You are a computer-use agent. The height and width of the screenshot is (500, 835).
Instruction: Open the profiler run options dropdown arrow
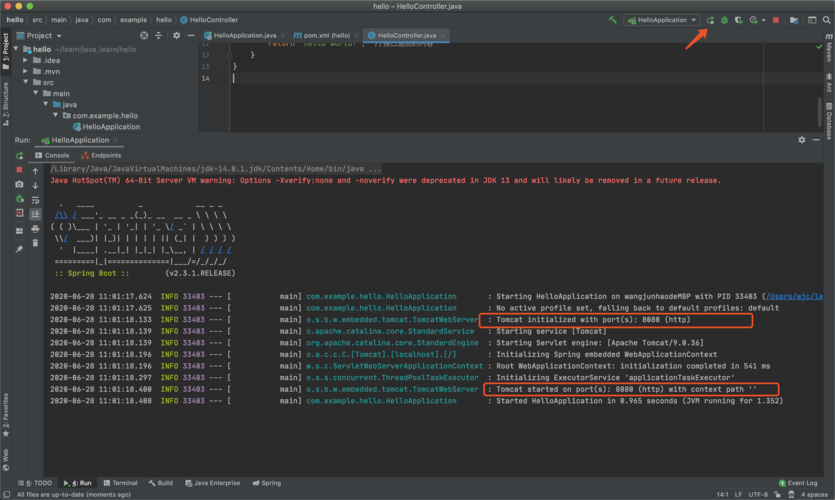click(764, 20)
